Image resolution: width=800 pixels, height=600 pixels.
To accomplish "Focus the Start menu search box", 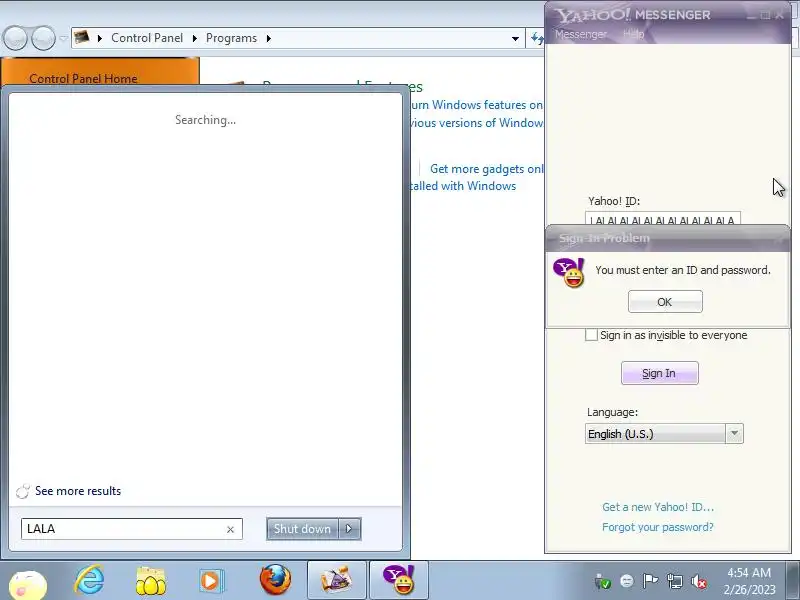I will [x=122, y=529].
